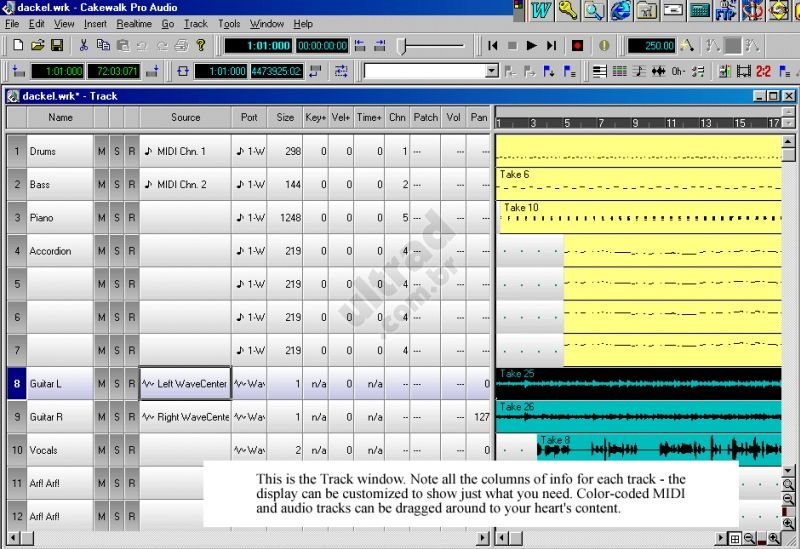Click the Name column header
800x549 pixels.
(60, 117)
